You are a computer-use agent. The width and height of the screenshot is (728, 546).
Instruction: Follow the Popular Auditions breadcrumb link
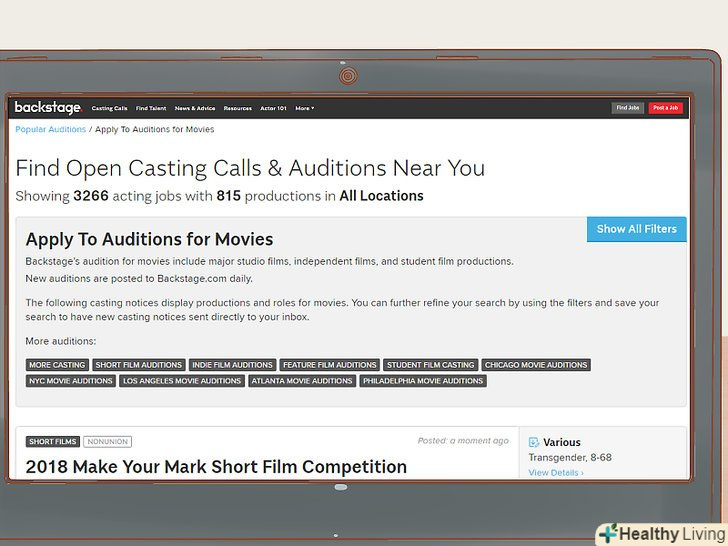click(50, 129)
